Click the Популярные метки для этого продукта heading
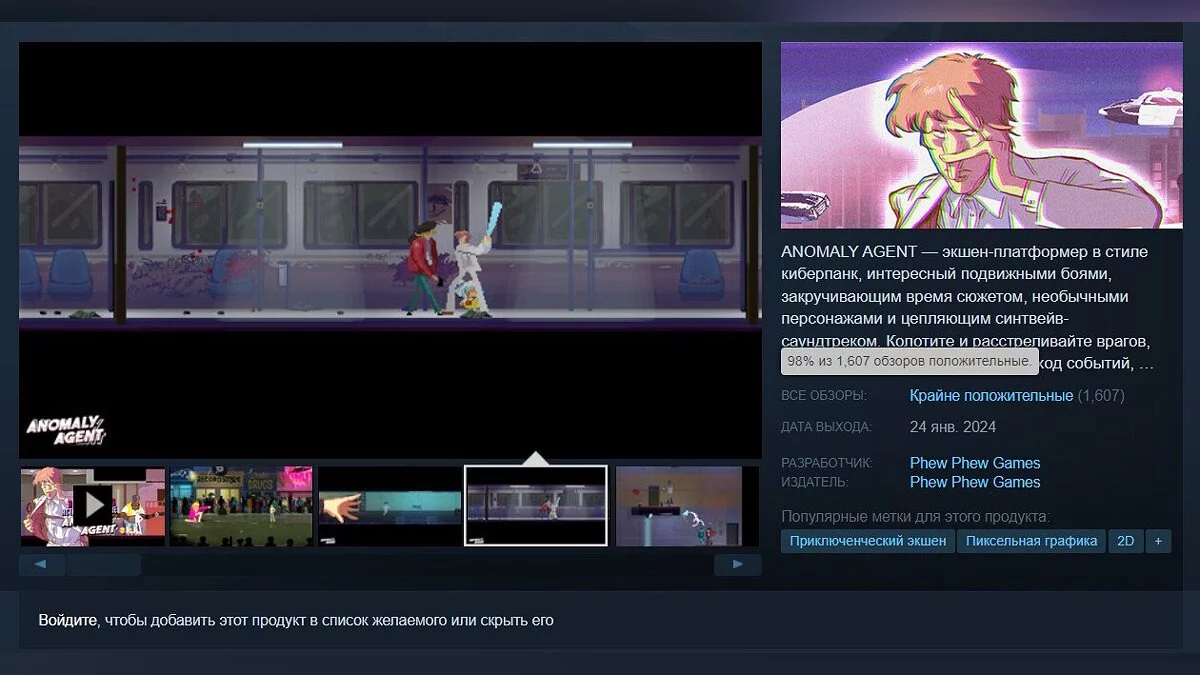 pyautogui.click(x=916, y=517)
